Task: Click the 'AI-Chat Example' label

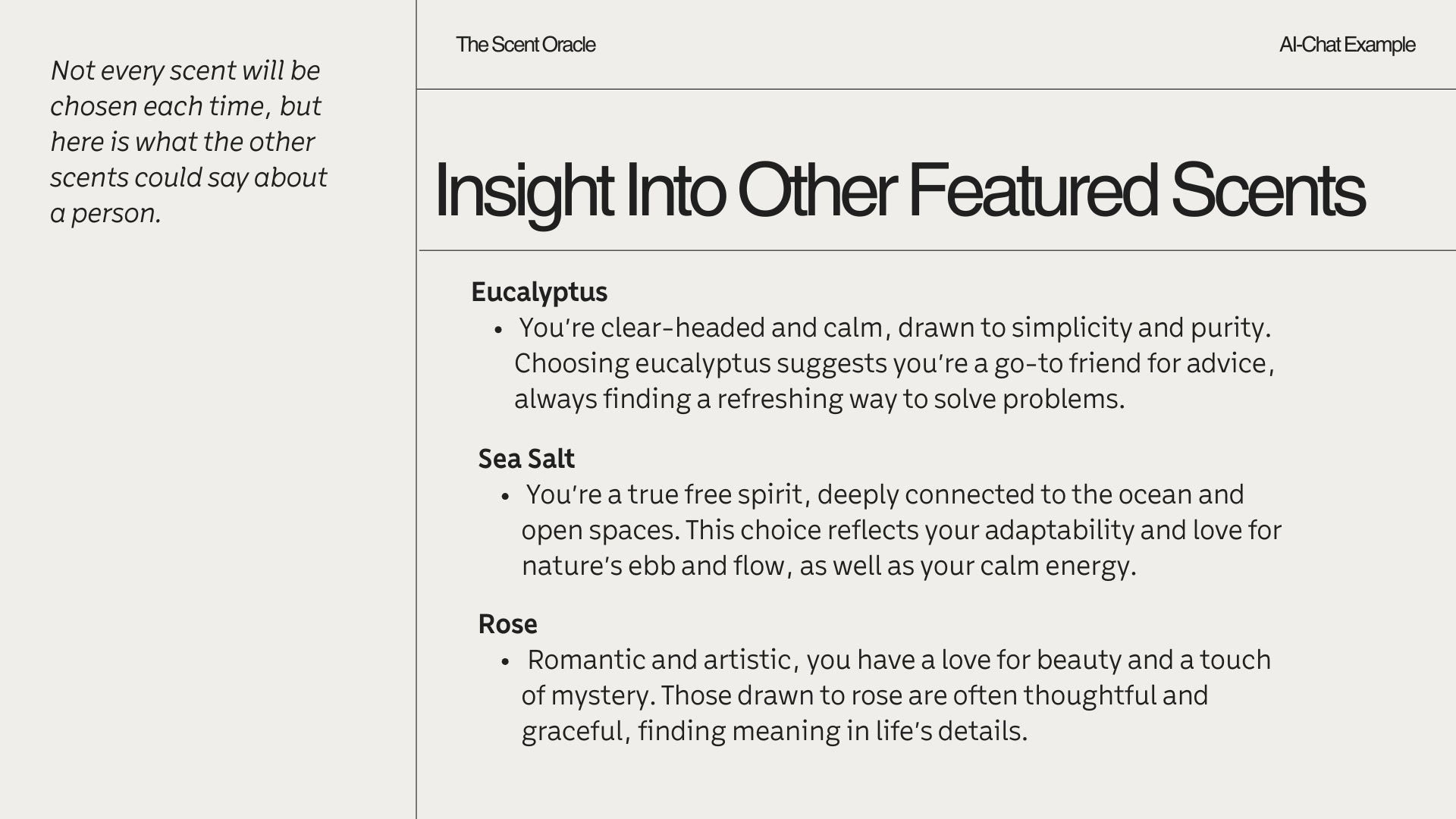Action: (x=1347, y=45)
